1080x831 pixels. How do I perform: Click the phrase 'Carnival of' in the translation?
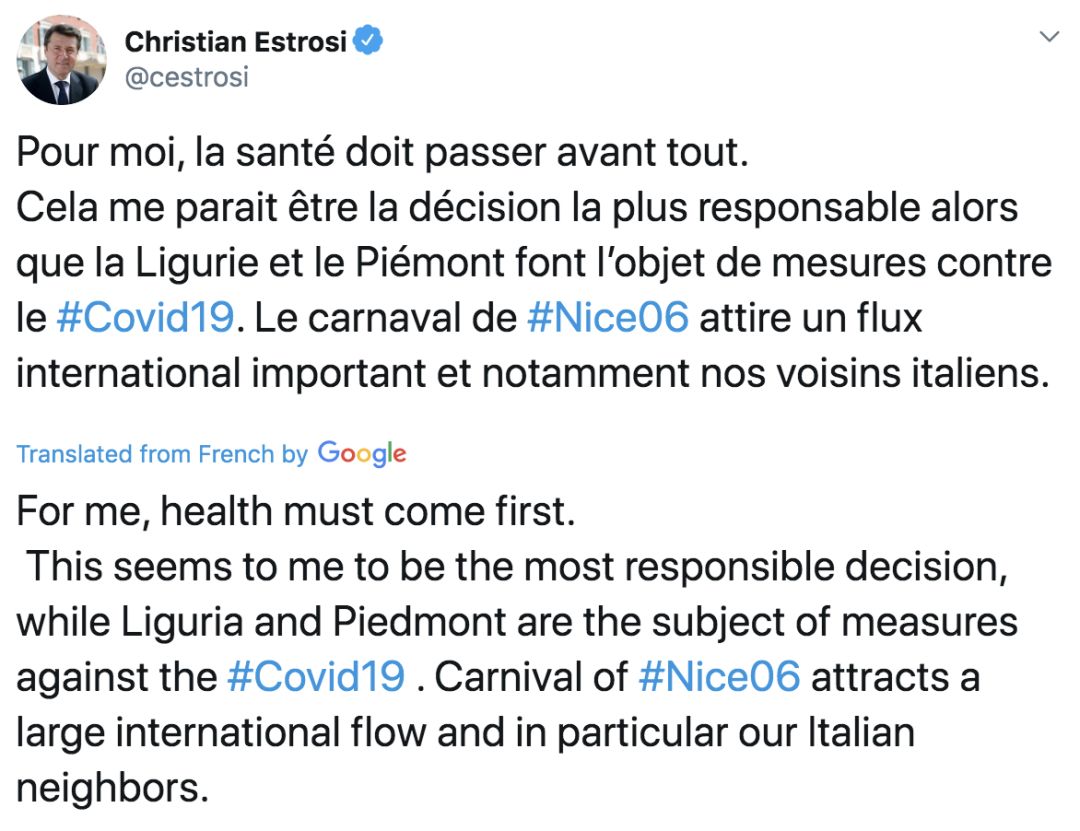531,677
